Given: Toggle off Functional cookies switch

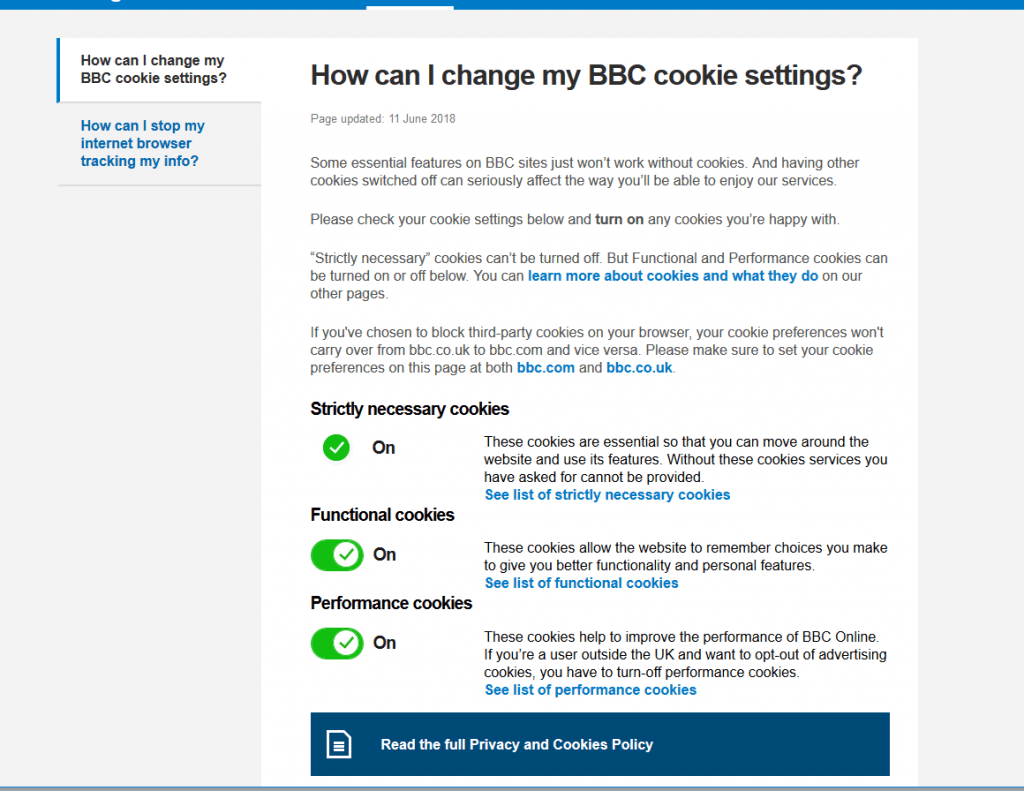Looking at the screenshot, I should click(x=337, y=555).
